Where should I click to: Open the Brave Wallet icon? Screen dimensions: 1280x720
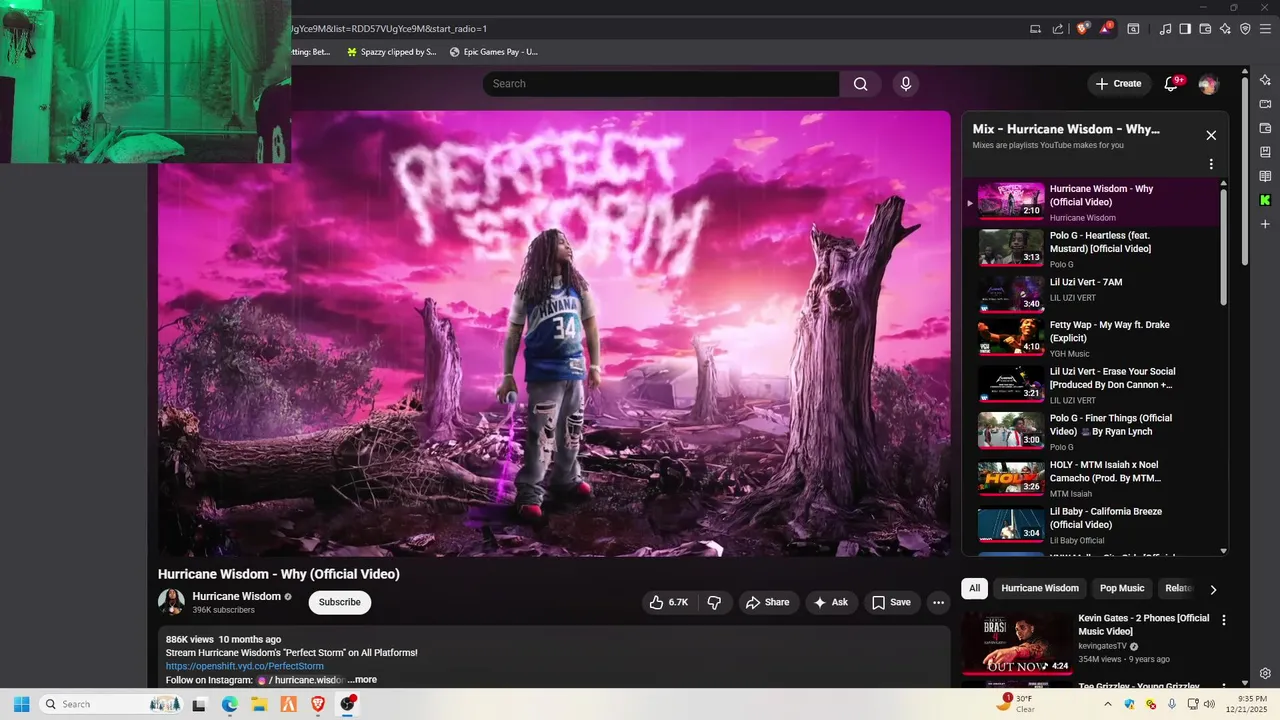(1205, 29)
